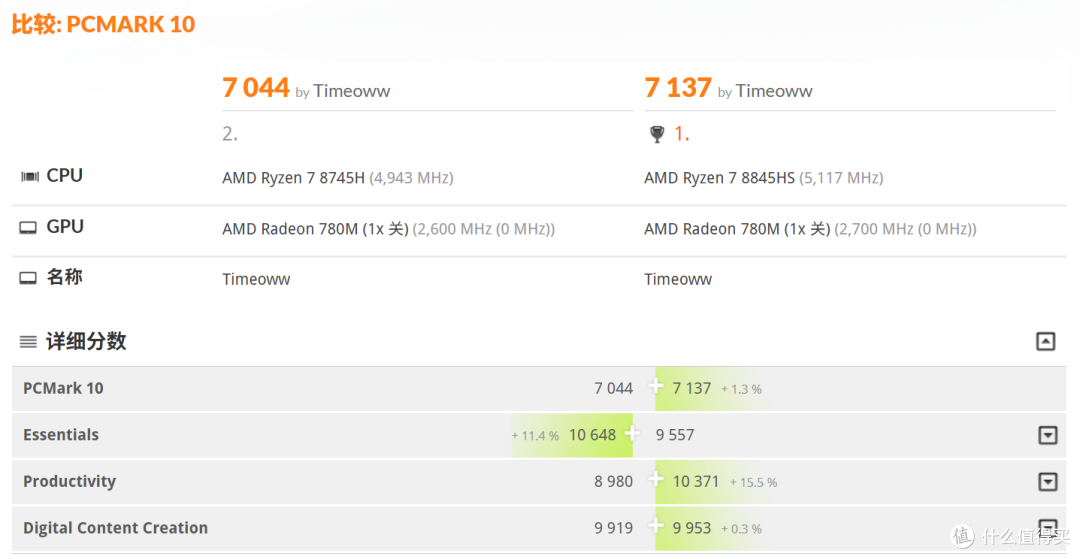Image resolution: width=1080 pixels, height=559 pixels.
Task: Click the 10 371 Productivity score
Action: 696,482
